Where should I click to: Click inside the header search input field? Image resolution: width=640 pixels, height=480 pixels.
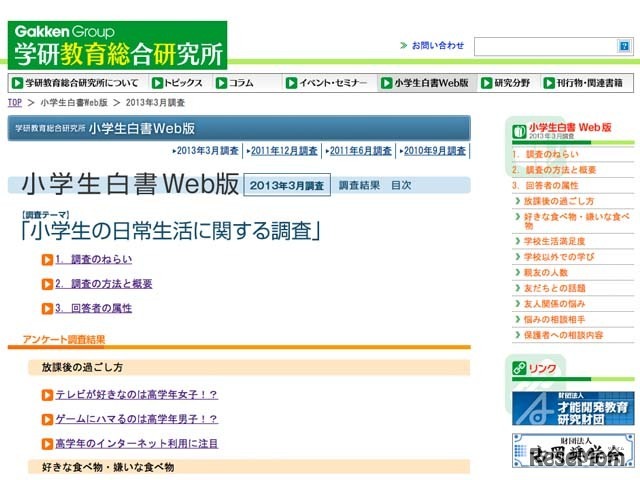[x=546, y=47]
